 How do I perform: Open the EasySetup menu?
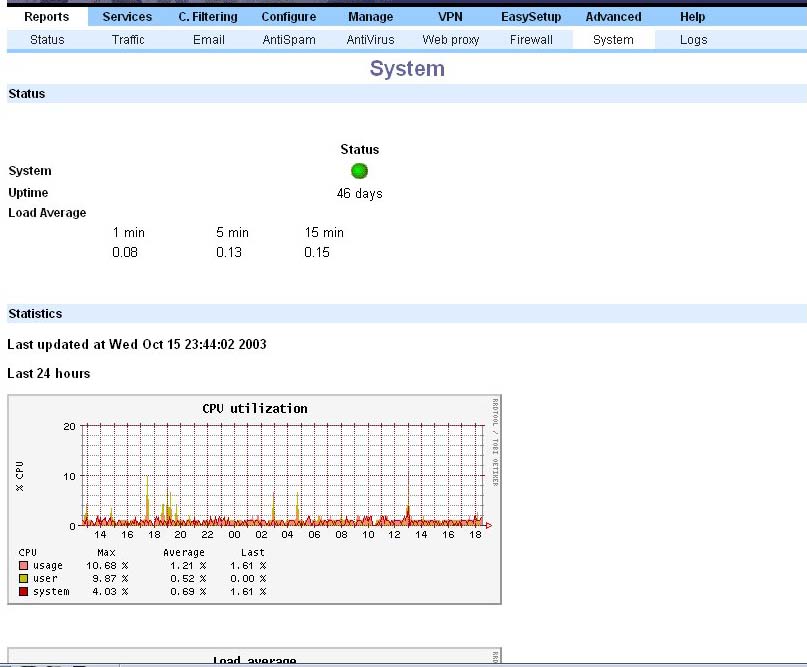click(x=531, y=16)
